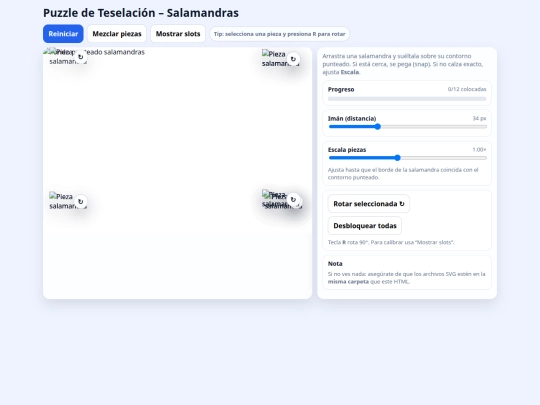
Task: Show slots via Mostrar slots
Action: (178, 34)
